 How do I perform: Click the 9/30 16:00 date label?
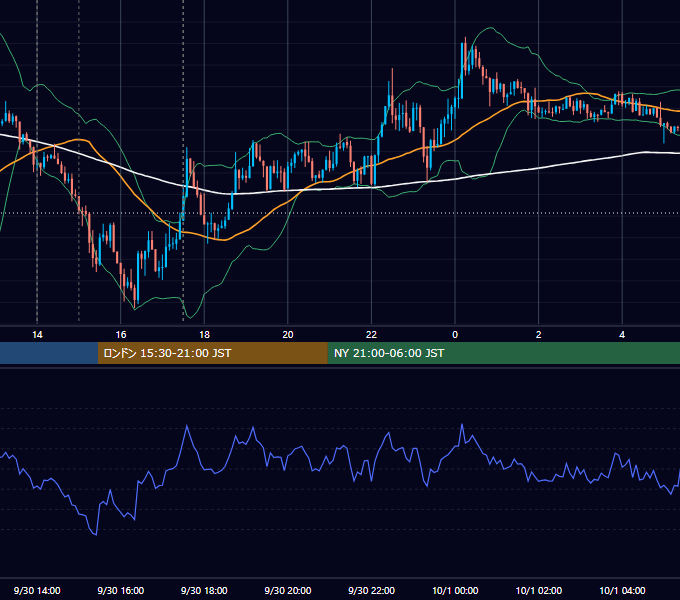(121, 590)
